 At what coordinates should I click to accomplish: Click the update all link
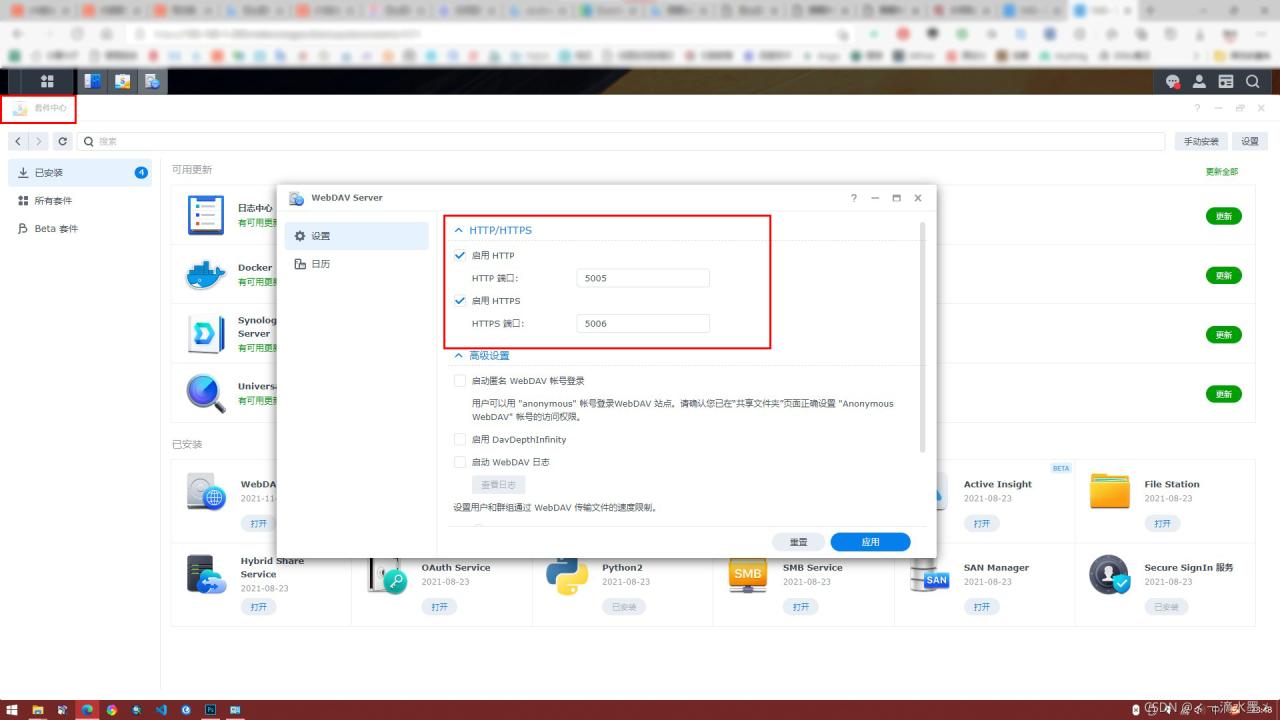1222,171
